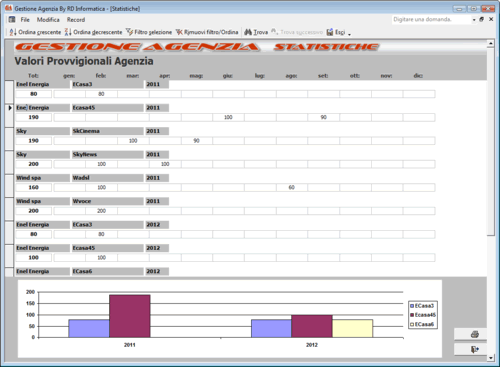Click the Ecasa45 legend swatch

click(x=412, y=315)
